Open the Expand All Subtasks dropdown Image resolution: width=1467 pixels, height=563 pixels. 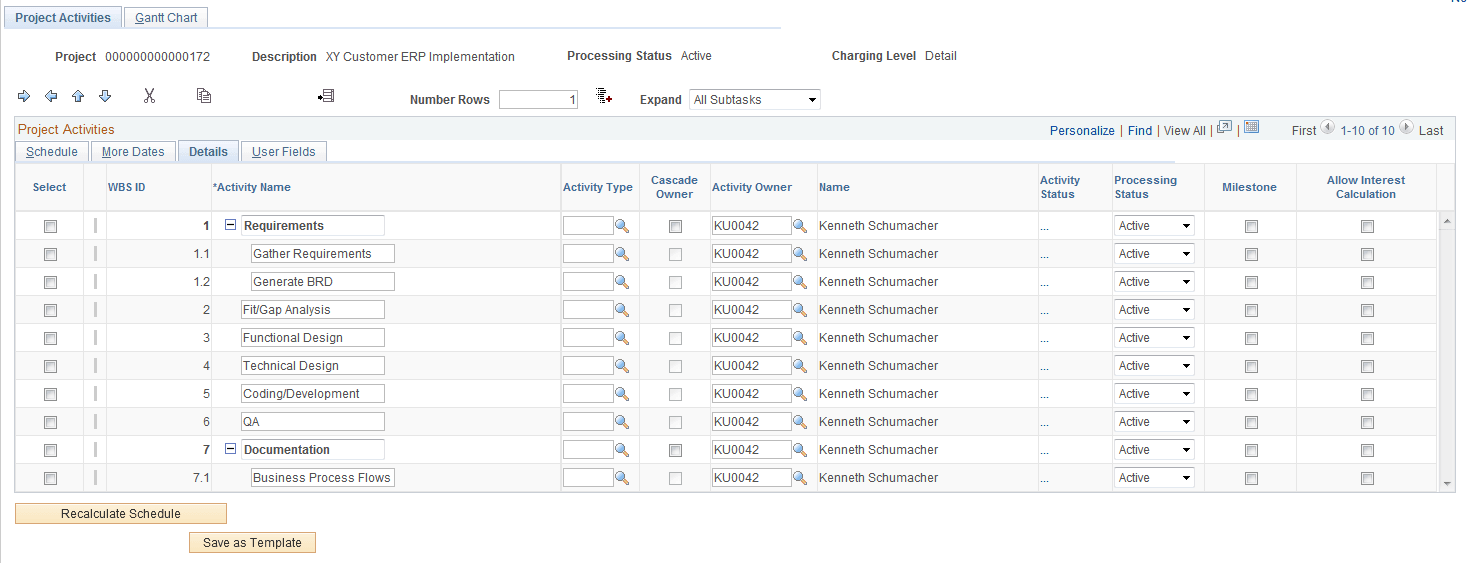pos(755,100)
